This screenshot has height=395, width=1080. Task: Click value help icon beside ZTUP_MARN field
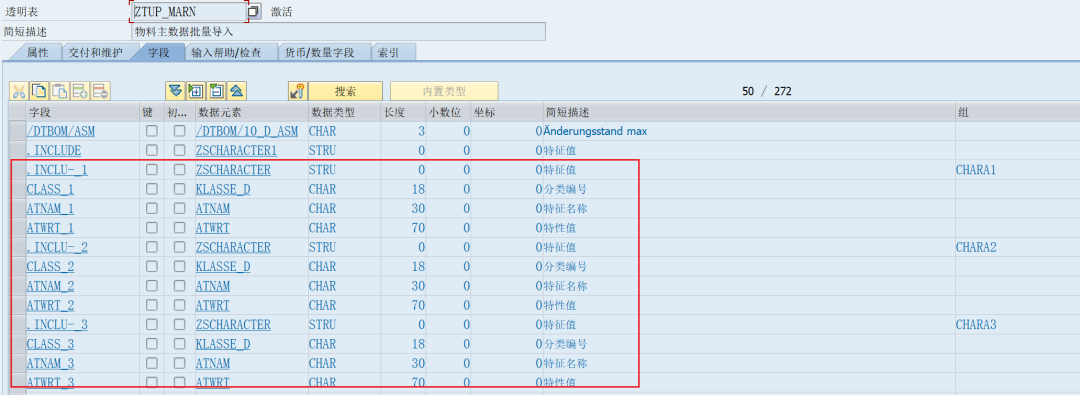[x=254, y=12]
